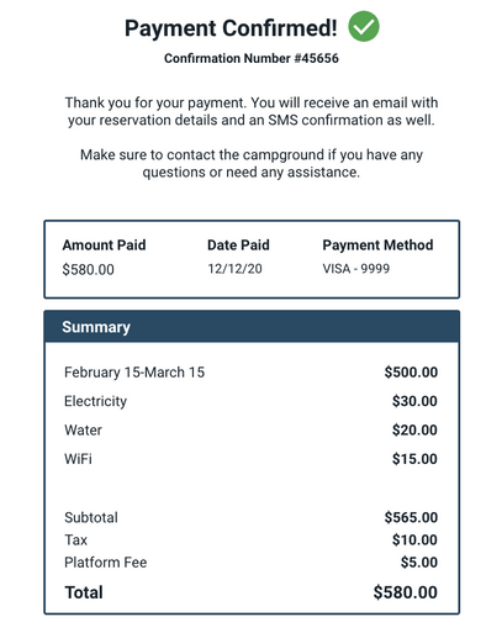The height and width of the screenshot is (634, 504).
Task: Select the VISA - 9999 payment method
Action: pyautogui.click(x=356, y=269)
